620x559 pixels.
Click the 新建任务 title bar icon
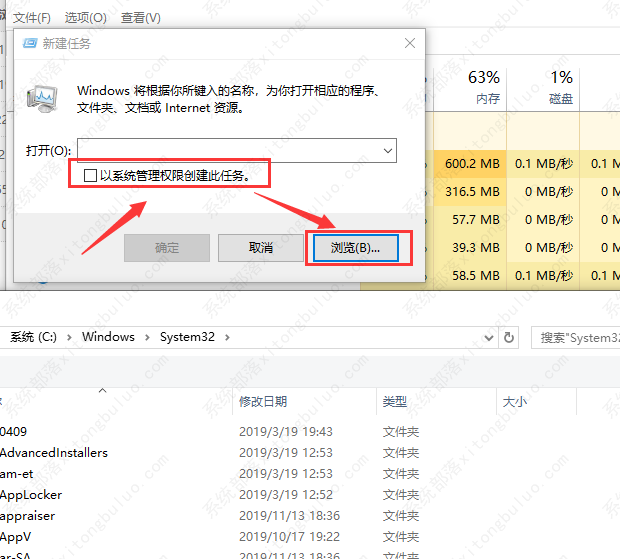coord(30,43)
